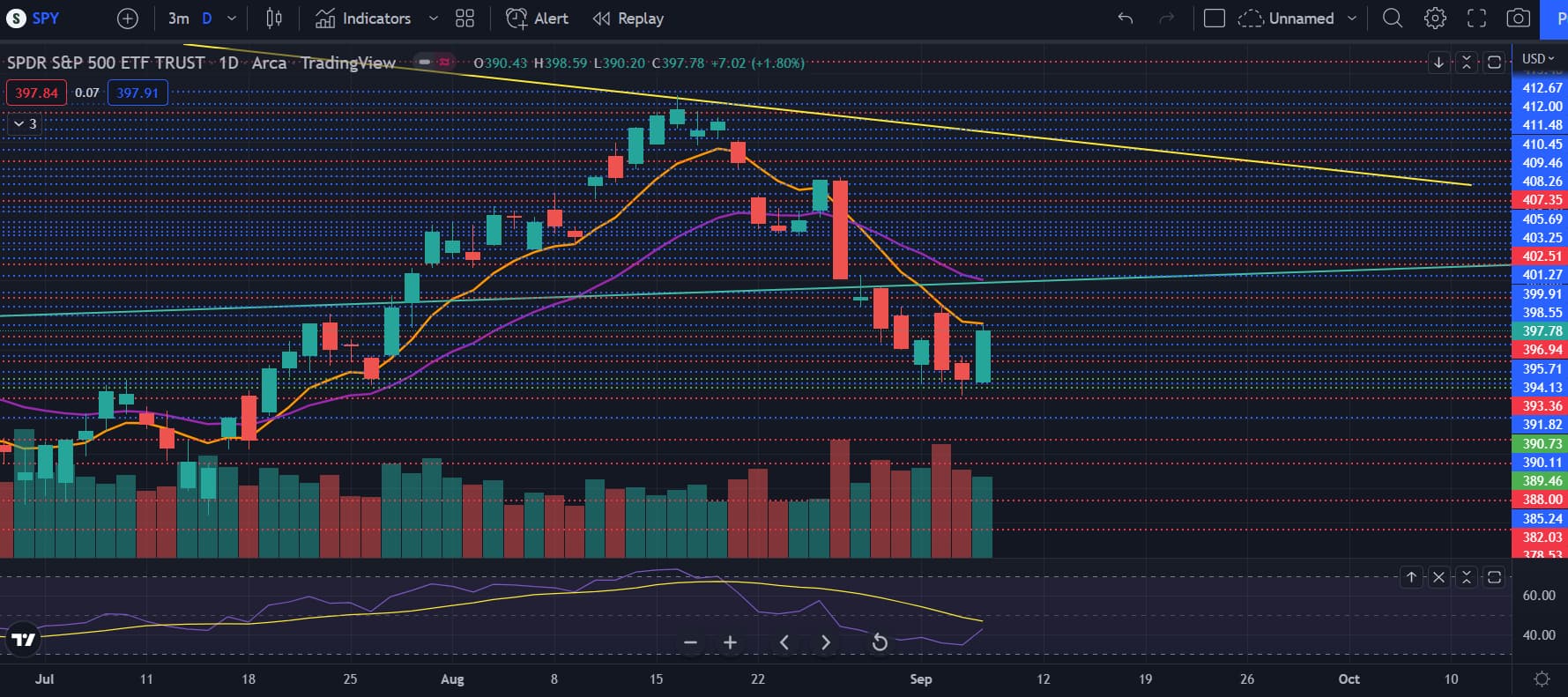Click the 390.73 green price label
The width and height of the screenshot is (1568, 697).
[1541, 444]
